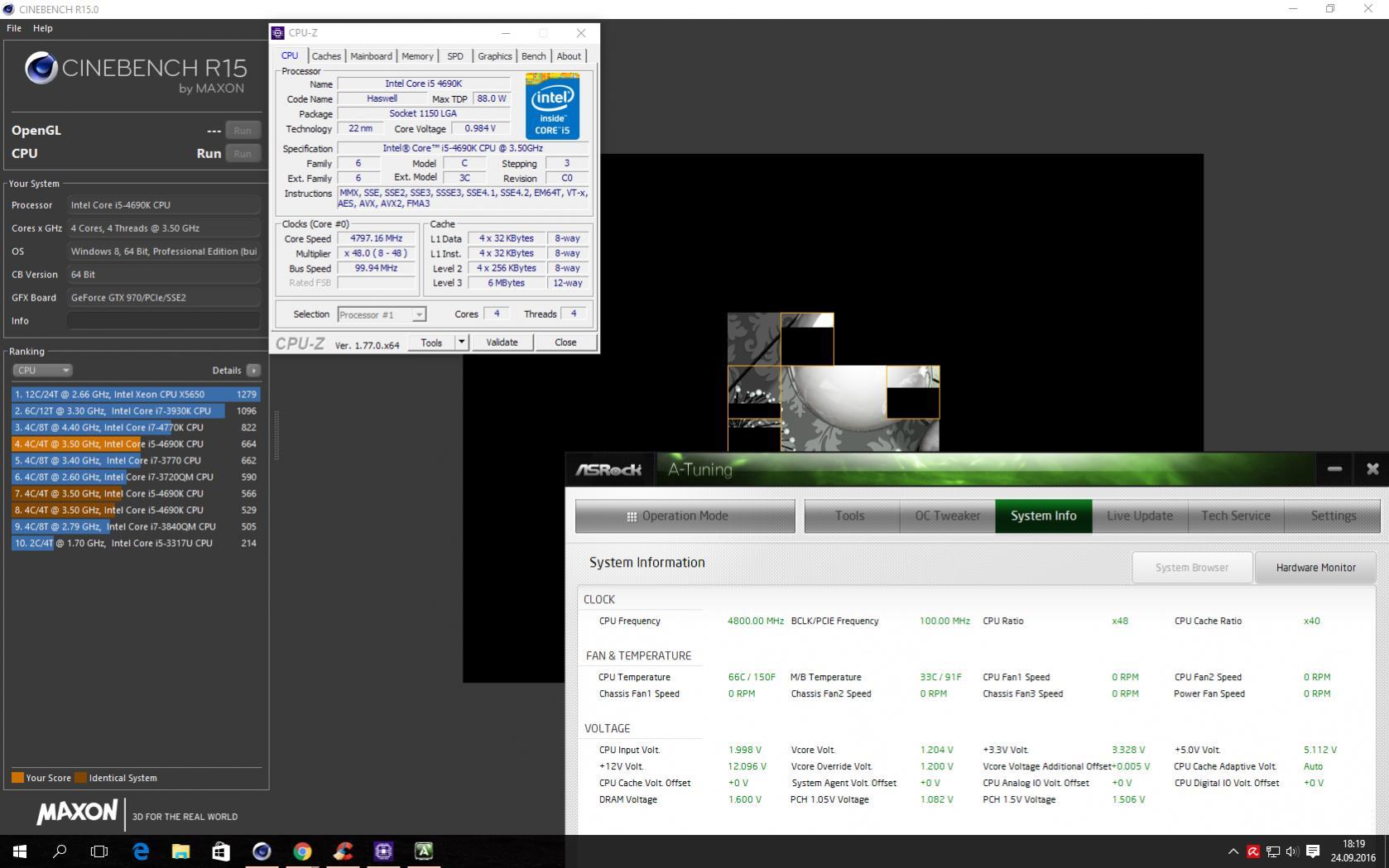Open Cinebench File menu
The image size is (1389, 868).
[14, 28]
